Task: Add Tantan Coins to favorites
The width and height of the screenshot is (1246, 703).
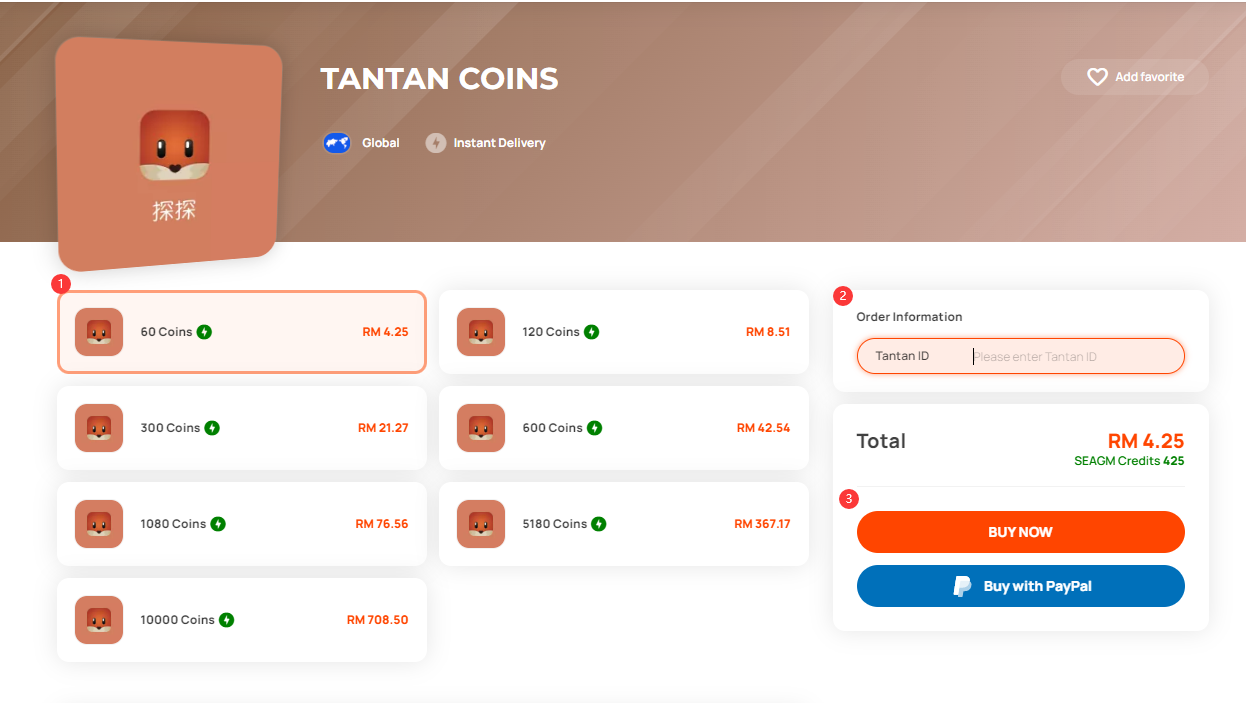Action: pos(1135,77)
